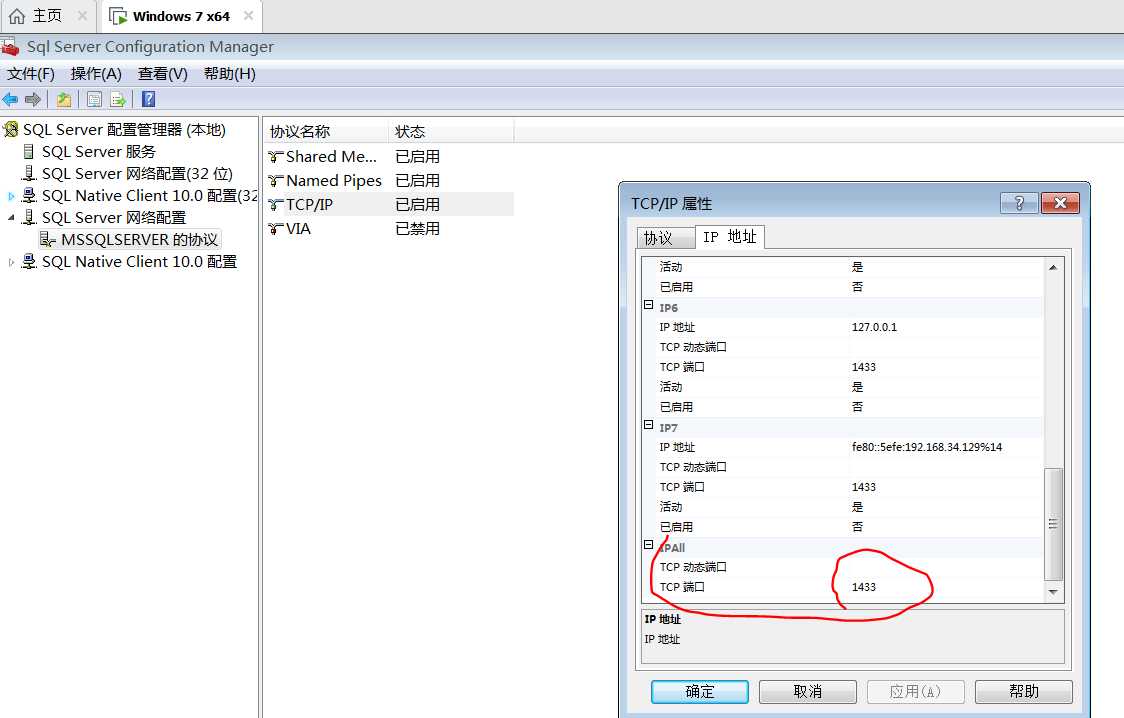The width and height of the screenshot is (1124, 718).
Task: Collapse the IP7 section
Action: [x=649, y=425]
